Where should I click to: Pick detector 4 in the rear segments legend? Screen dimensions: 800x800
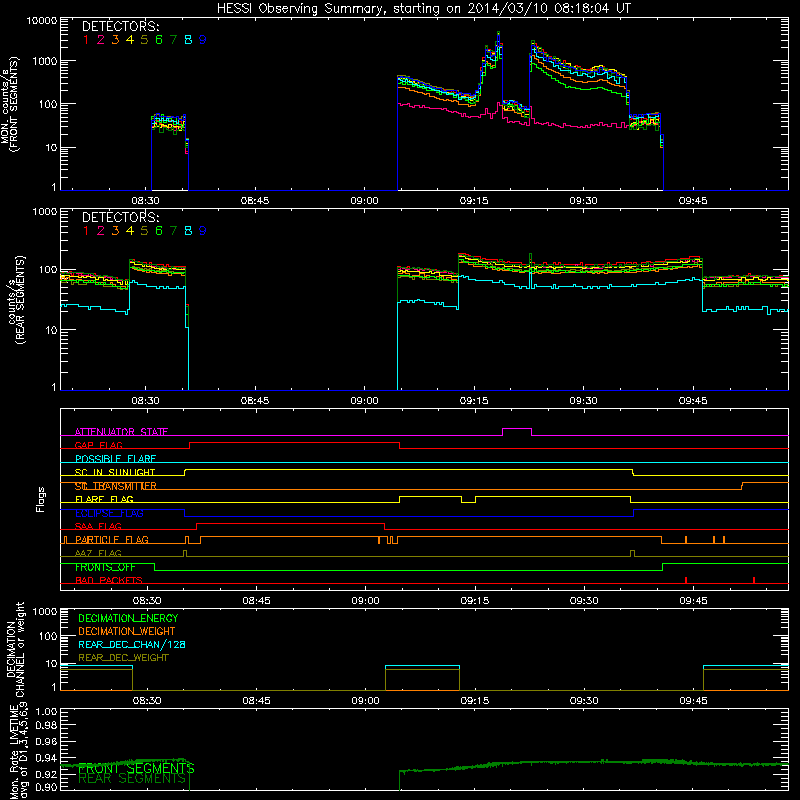click(130, 231)
